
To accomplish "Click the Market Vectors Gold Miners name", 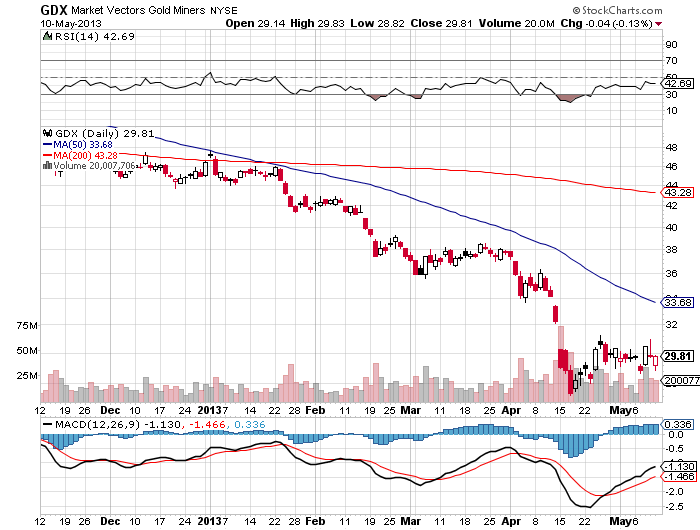I will 138,10.
